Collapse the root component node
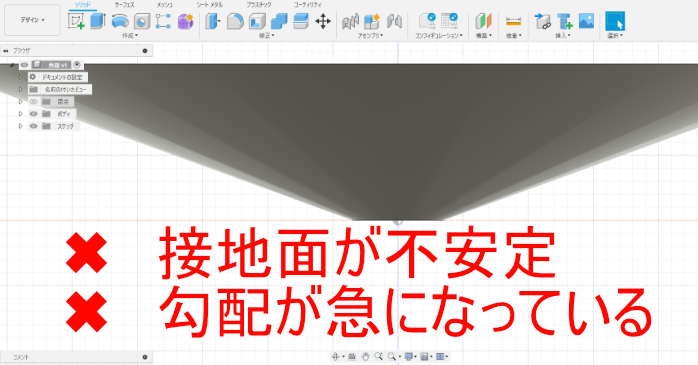The height and width of the screenshot is (365, 698). point(12,65)
